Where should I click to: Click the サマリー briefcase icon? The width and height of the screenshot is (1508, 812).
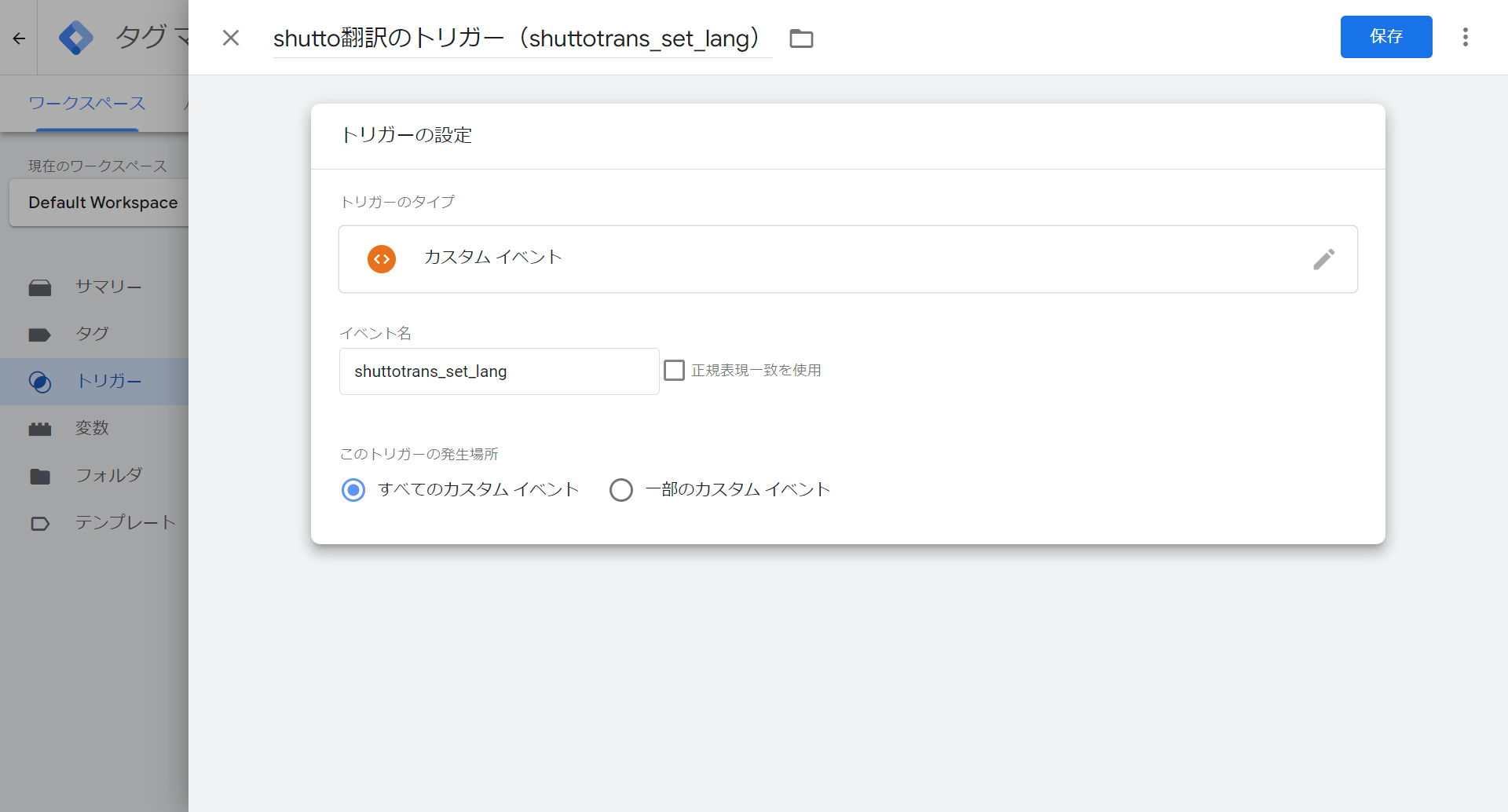click(x=40, y=288)
